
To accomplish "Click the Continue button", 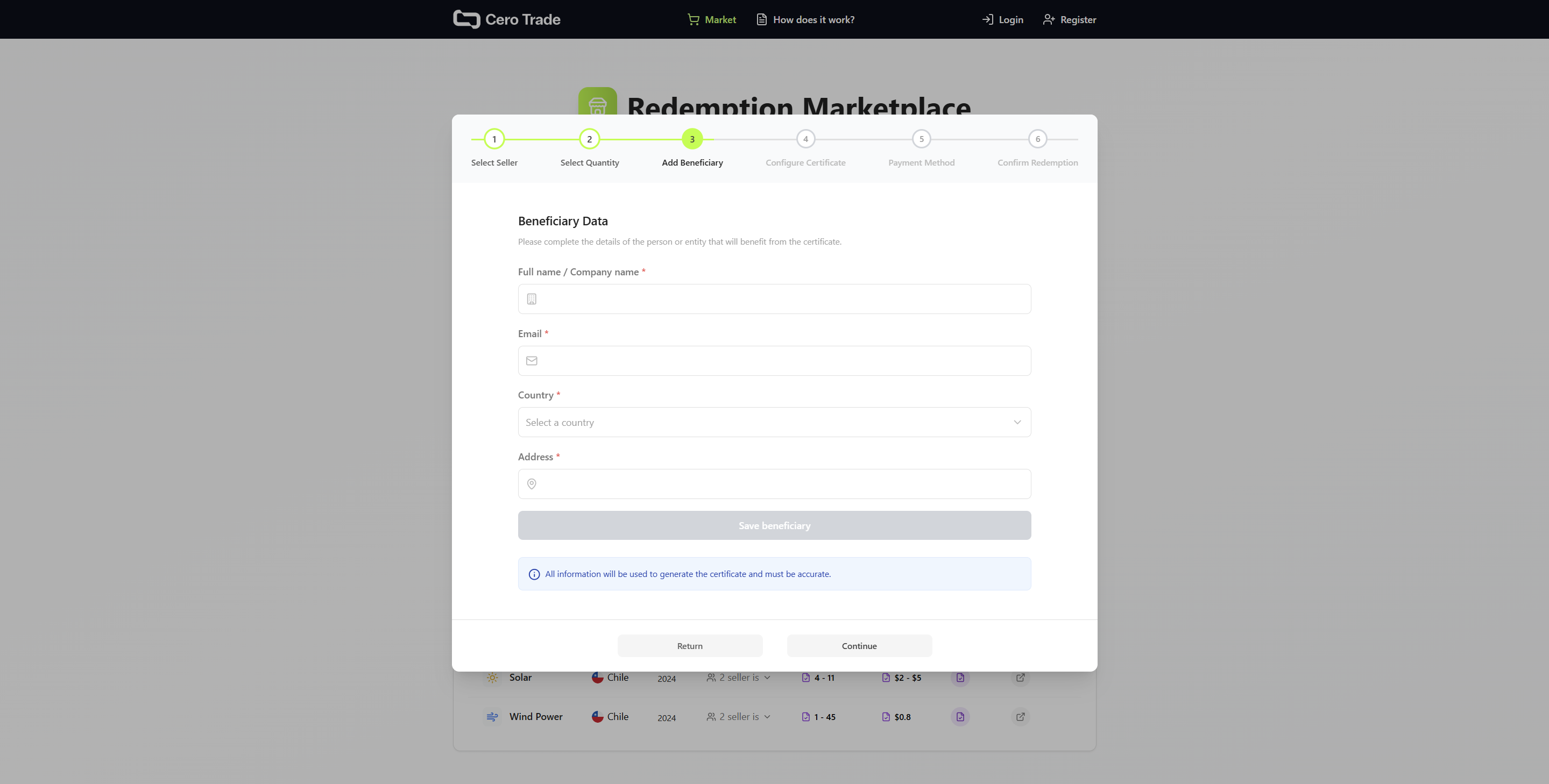I will (859, 645).
